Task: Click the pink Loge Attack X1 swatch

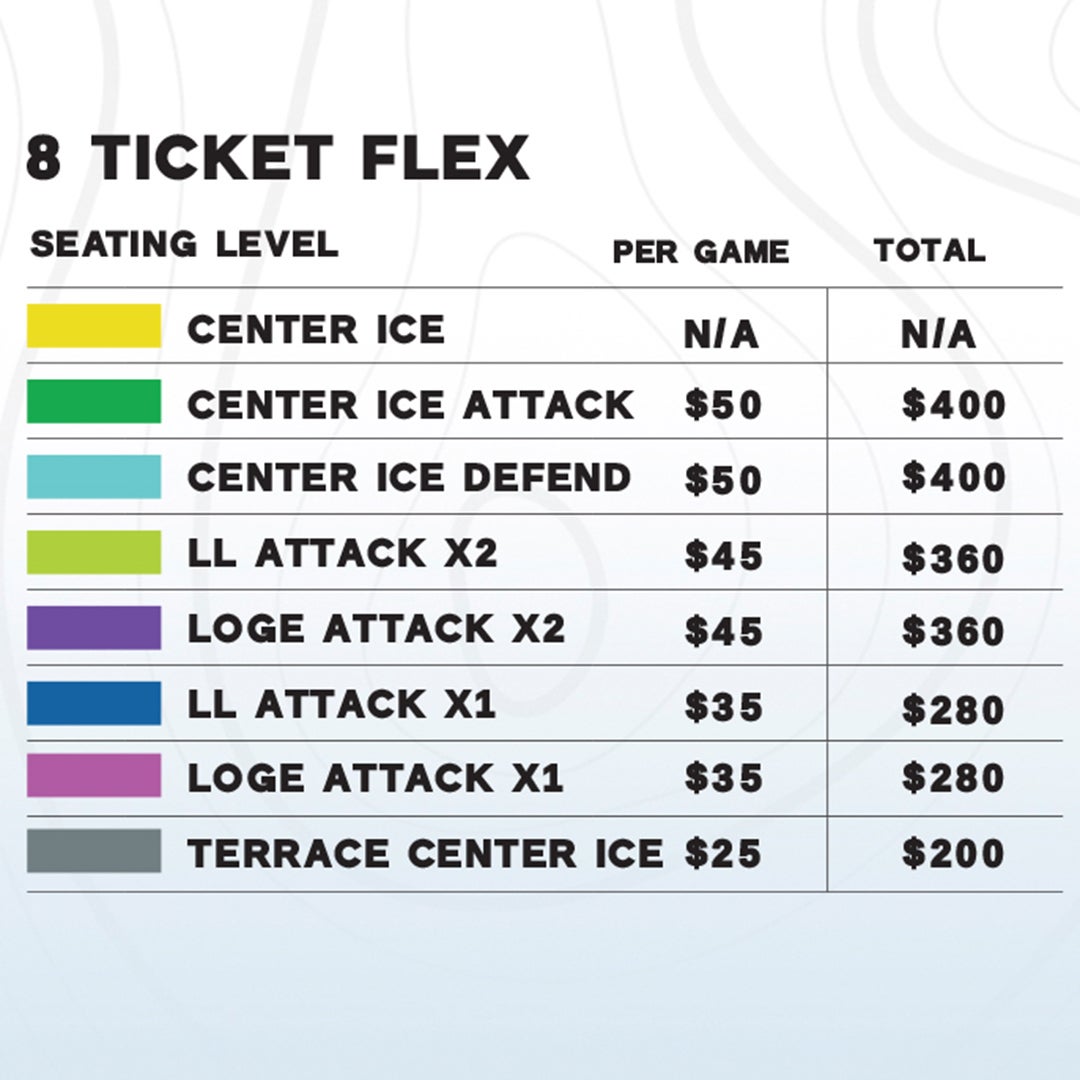Action: [94, 776]
